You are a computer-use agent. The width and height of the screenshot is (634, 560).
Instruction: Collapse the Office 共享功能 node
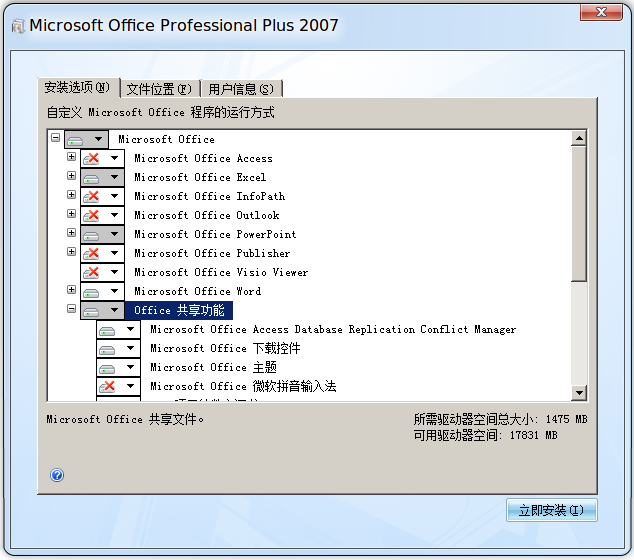(x=72, y=309)
